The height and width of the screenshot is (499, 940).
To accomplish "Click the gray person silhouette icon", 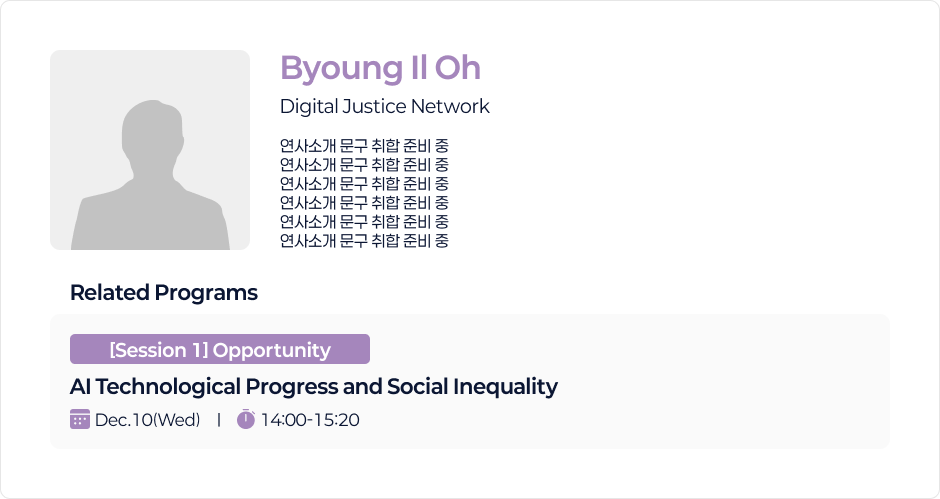I will pyautogui.click(x=149, y=175).
